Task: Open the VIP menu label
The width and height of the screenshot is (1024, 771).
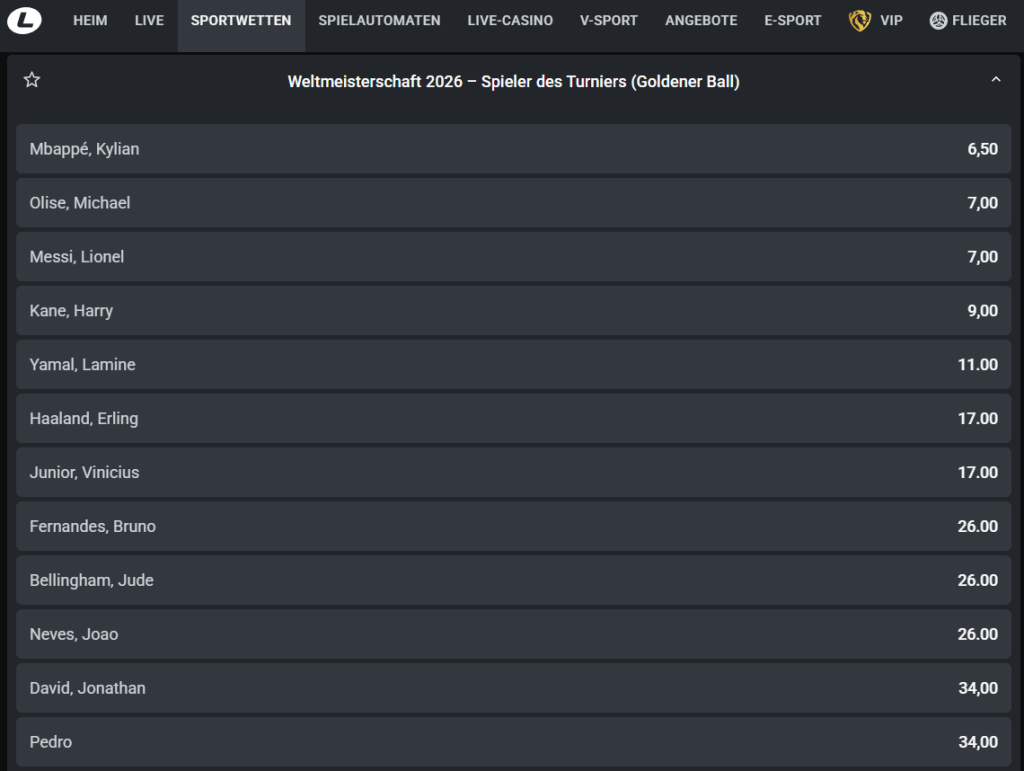Action: 891,21
